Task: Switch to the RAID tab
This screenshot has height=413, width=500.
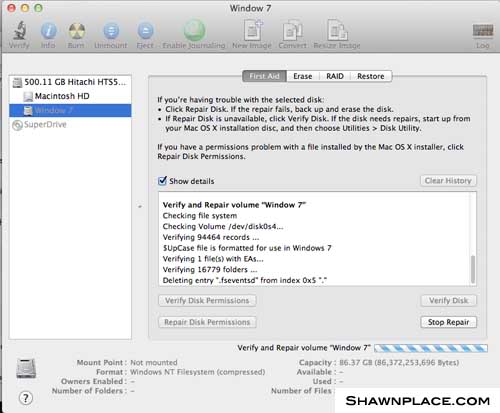Action: point(335,76)
